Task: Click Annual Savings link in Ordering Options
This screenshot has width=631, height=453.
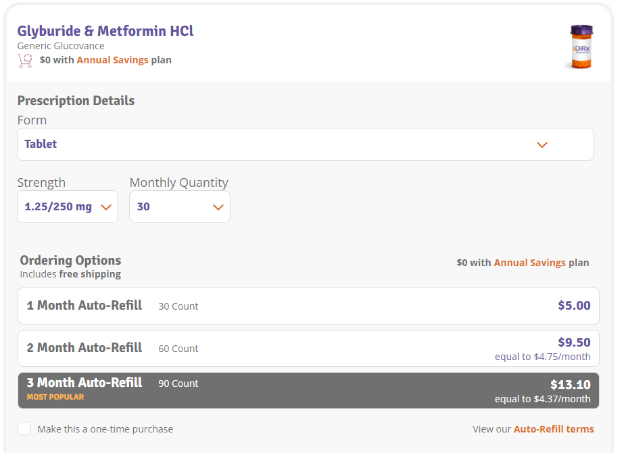Action: [x=529, y=263]
